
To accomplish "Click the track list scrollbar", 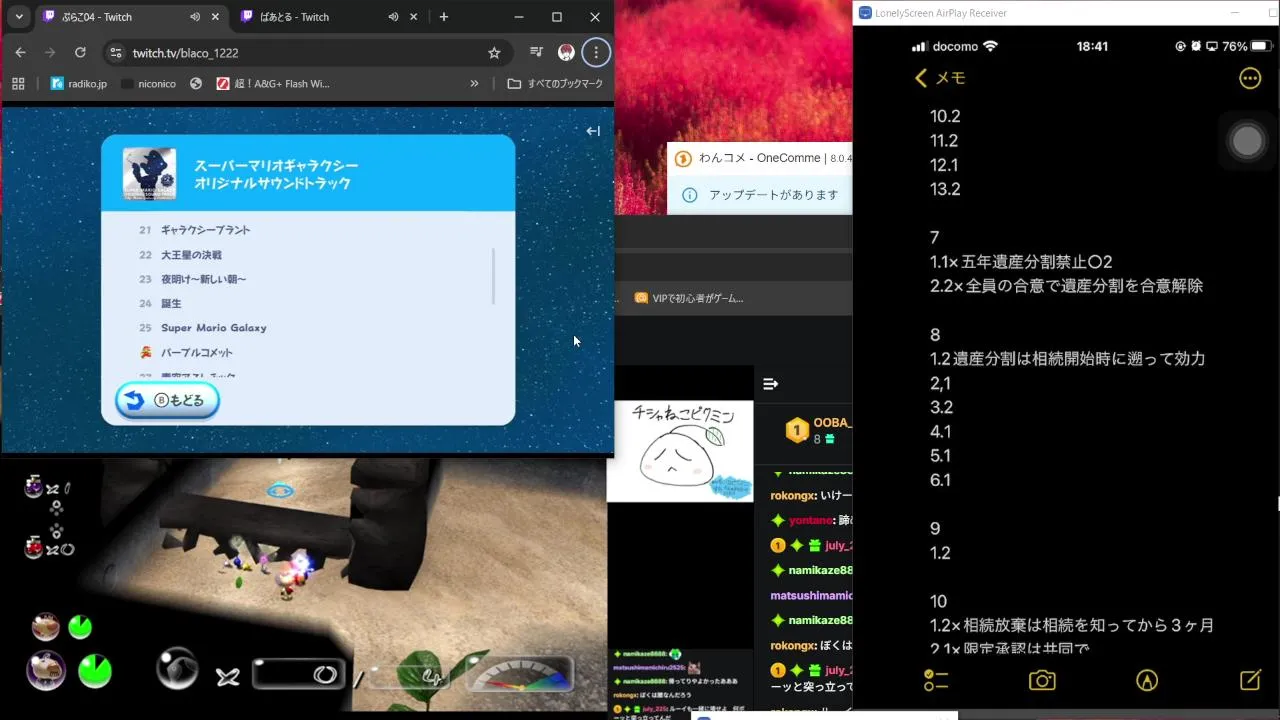I will (x=494, y=276).
